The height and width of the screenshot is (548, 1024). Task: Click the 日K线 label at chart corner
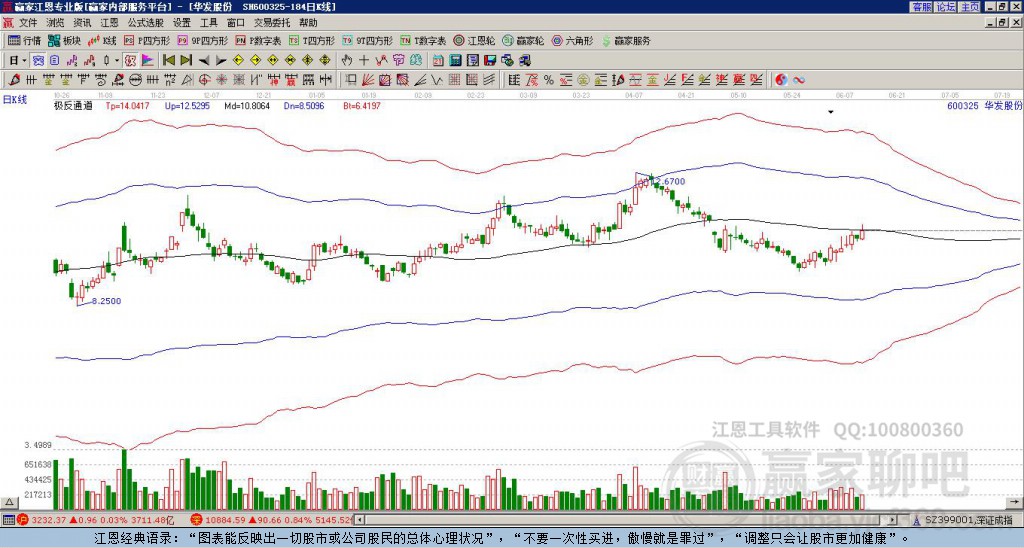click(15, 100)
